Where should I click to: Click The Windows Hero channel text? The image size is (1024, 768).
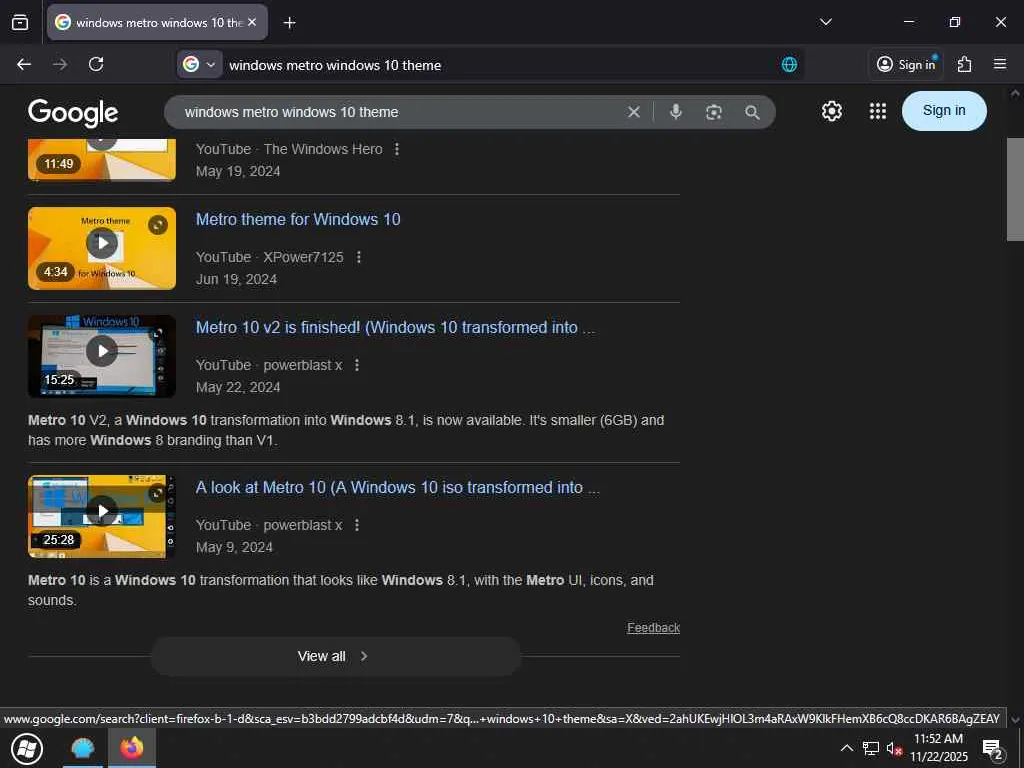click(x=323, y=150)
